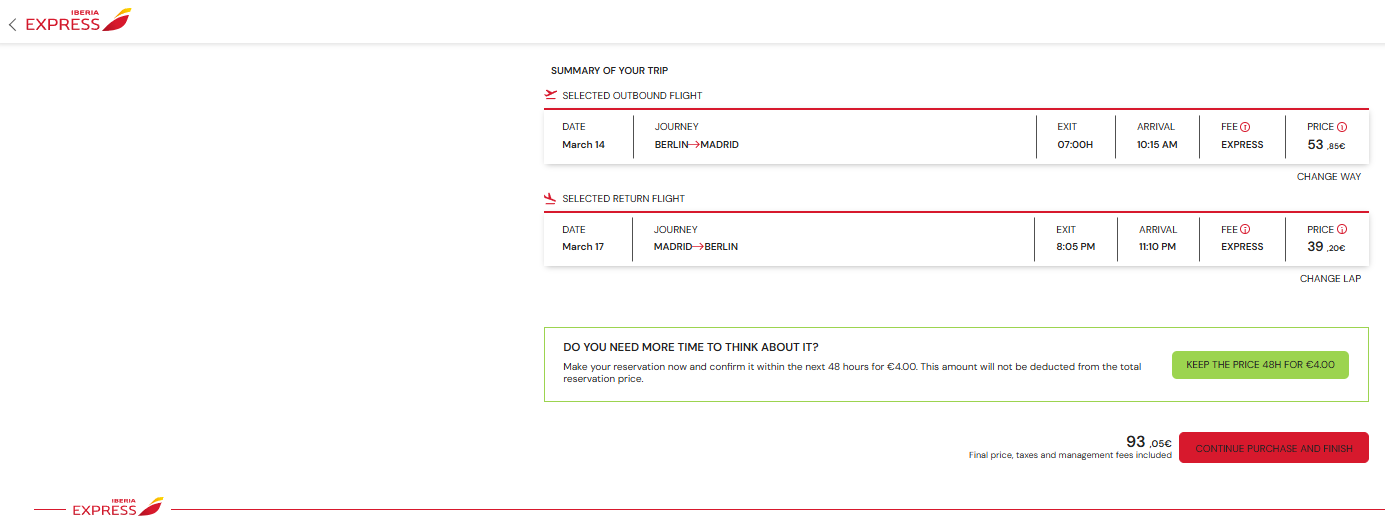The image size is (1385, 521).
Task: Click the 'Do you need more time' heading
Action: (691, 347)
